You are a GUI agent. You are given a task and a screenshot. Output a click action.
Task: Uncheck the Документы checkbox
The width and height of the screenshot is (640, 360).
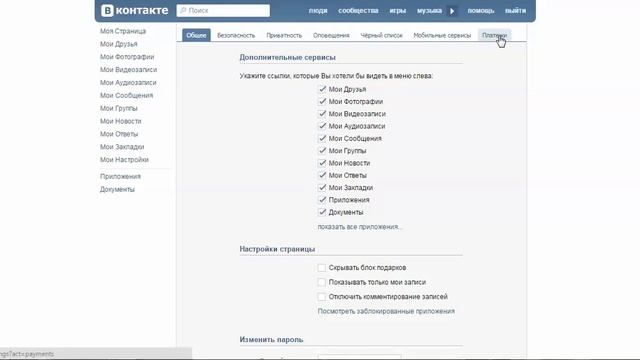click(322, 212)
